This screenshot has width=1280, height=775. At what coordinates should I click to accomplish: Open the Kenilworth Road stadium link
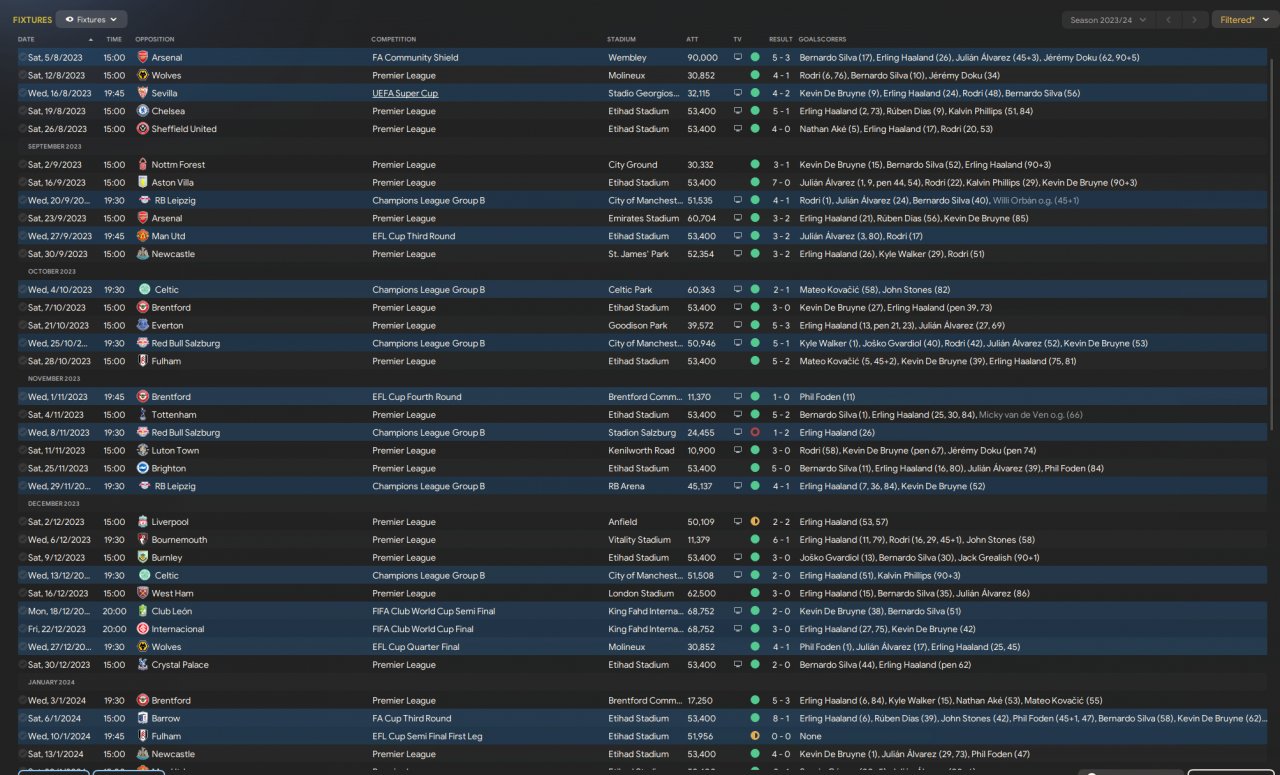pos(641,451)
